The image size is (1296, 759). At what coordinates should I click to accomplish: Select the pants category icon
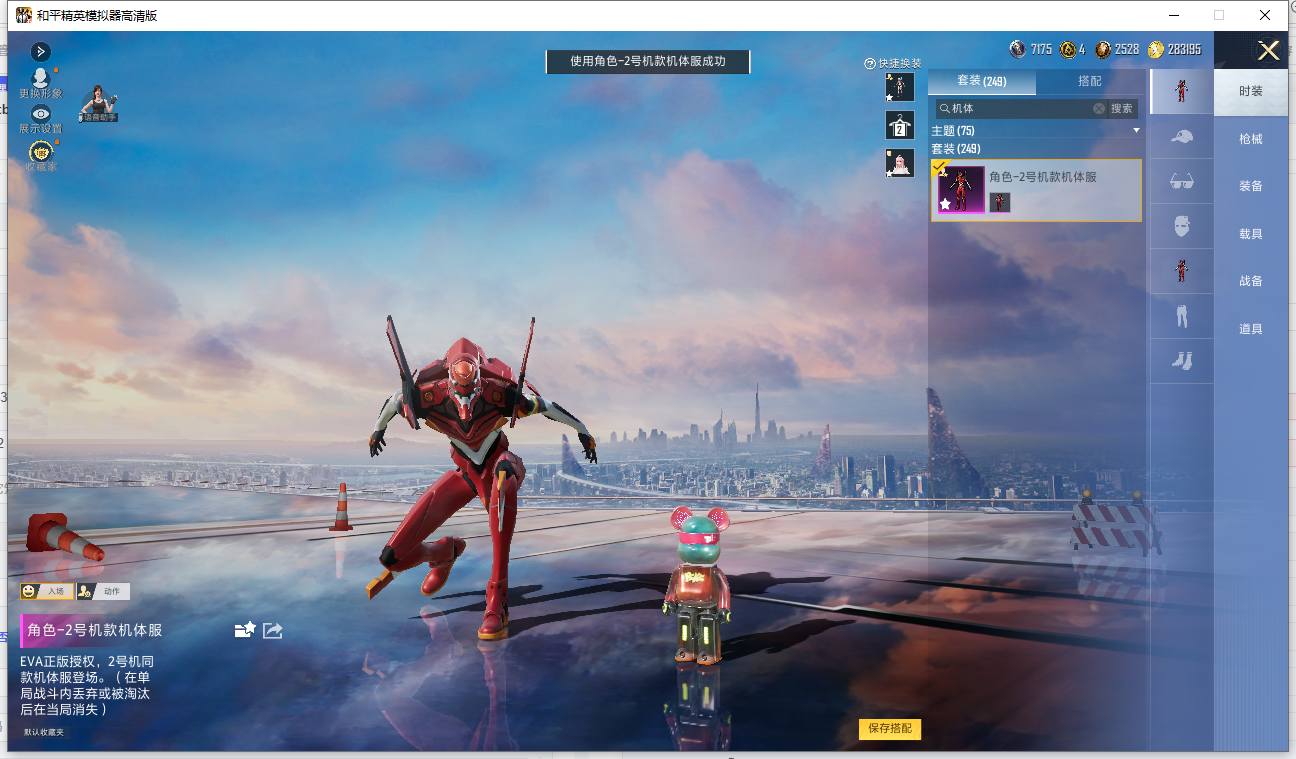pyautogui.click(x=1182, y=316)
